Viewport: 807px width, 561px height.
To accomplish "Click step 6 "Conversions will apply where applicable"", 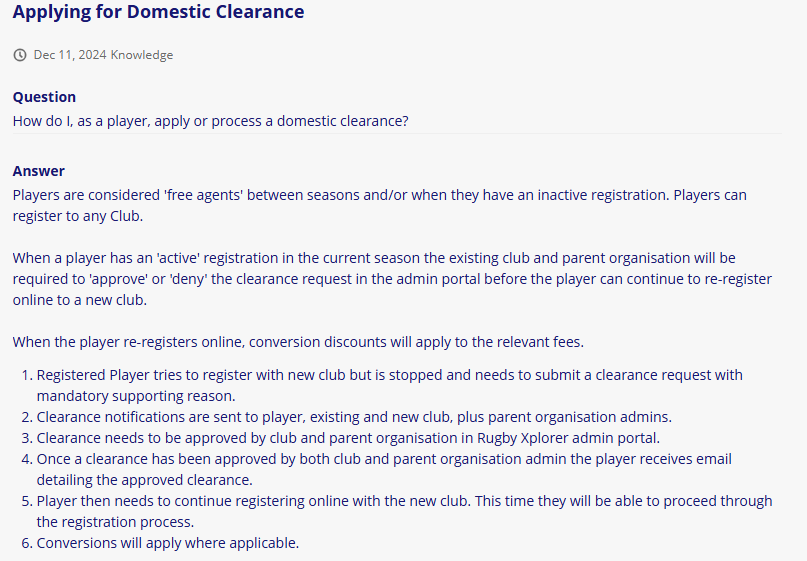I will 168,543.
